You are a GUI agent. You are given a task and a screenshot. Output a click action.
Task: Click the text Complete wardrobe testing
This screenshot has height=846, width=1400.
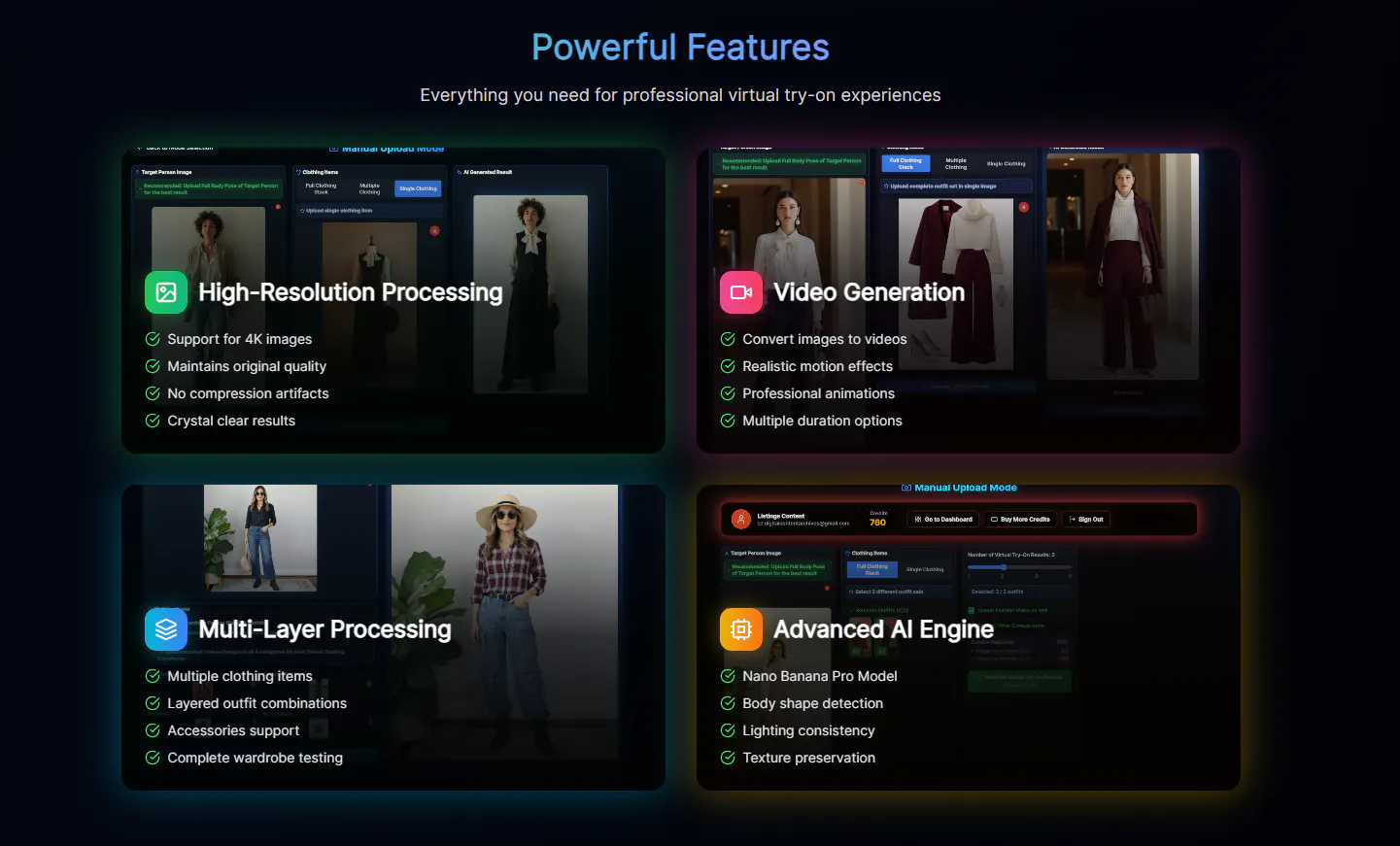pos(256,758)
